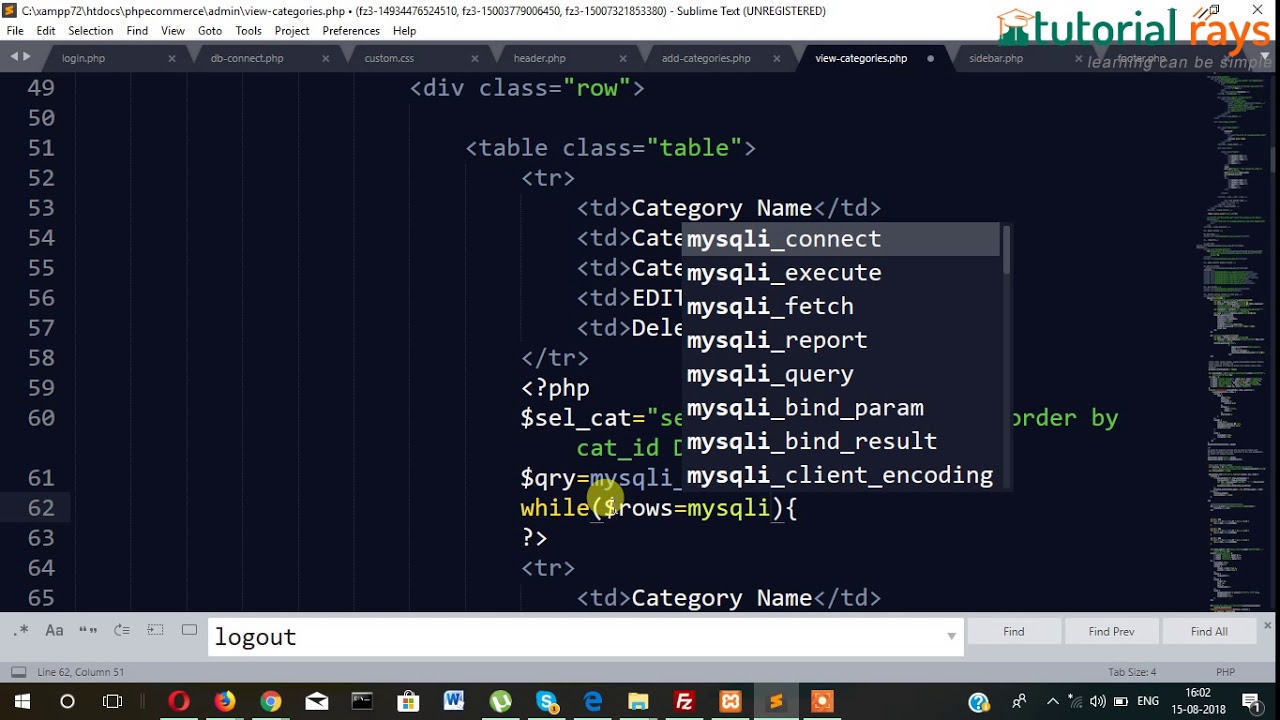Screen dimensions: 1280x720
Task: Toggle wrap-around search option
Action: [122, 631]
